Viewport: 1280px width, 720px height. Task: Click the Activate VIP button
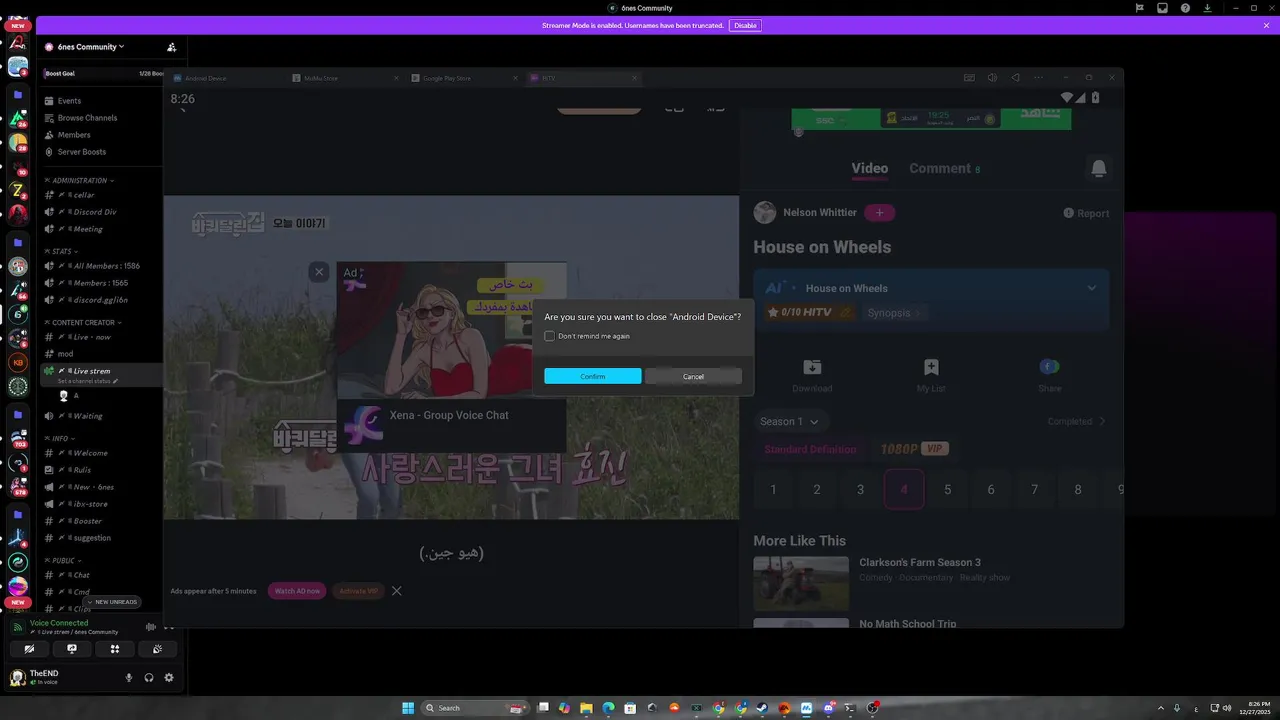pos(359,591)
